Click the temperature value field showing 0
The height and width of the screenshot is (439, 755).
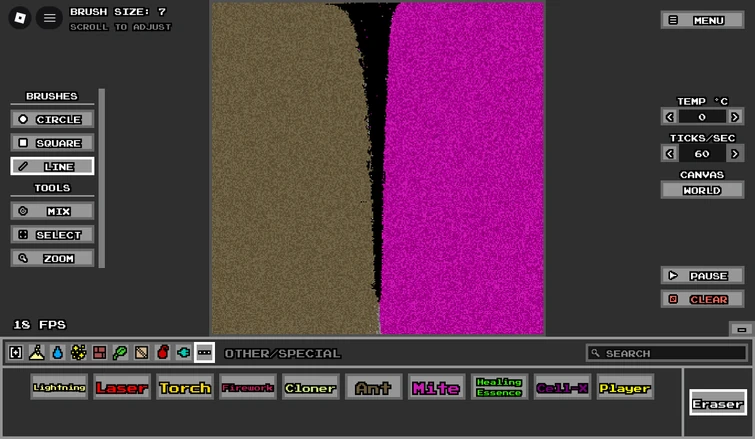[x=702, y=116]
